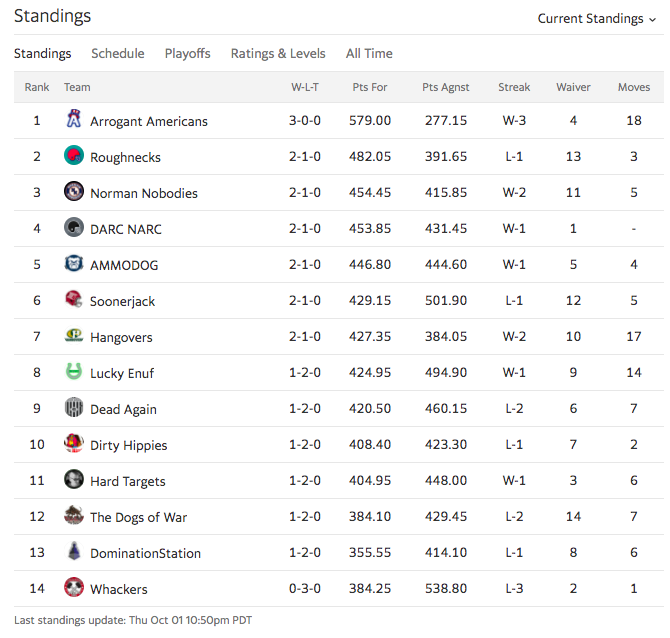Open the Hangovers team page link
This screenshot has height=638, width=670.
pos(121,337)
